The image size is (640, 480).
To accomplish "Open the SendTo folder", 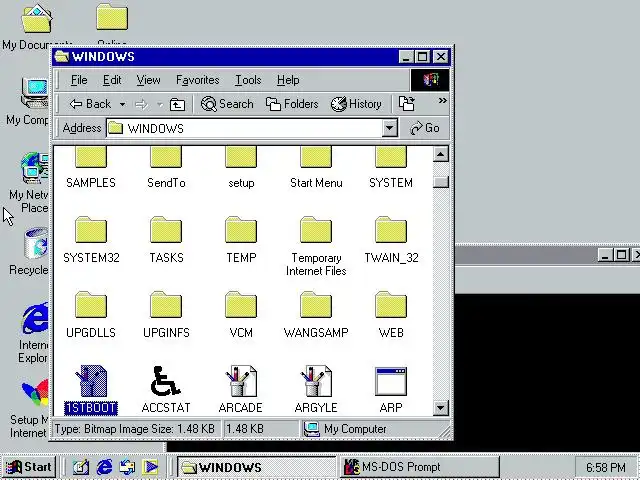I will [166, 167].
